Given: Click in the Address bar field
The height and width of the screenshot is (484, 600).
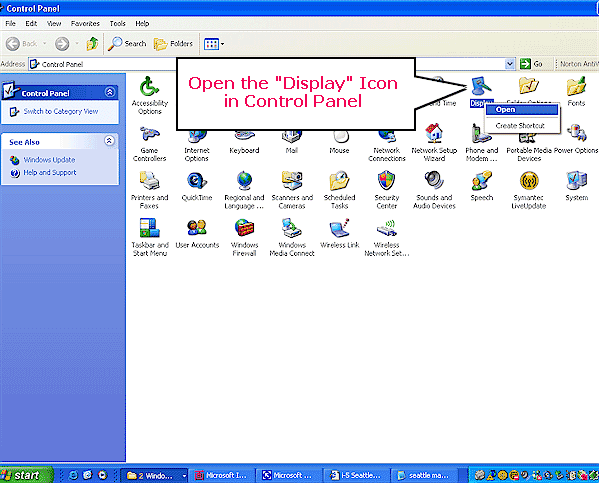Looking at the screenshot, I should [272, 64].
